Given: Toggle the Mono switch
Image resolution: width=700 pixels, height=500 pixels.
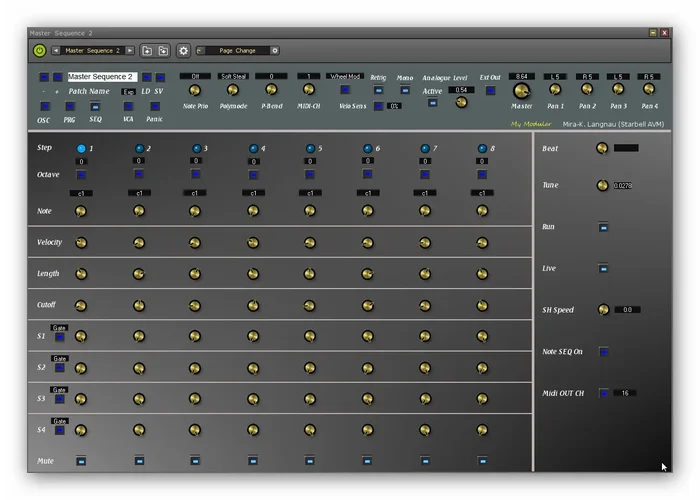Looking at the screenshot, I should point(405,90).
